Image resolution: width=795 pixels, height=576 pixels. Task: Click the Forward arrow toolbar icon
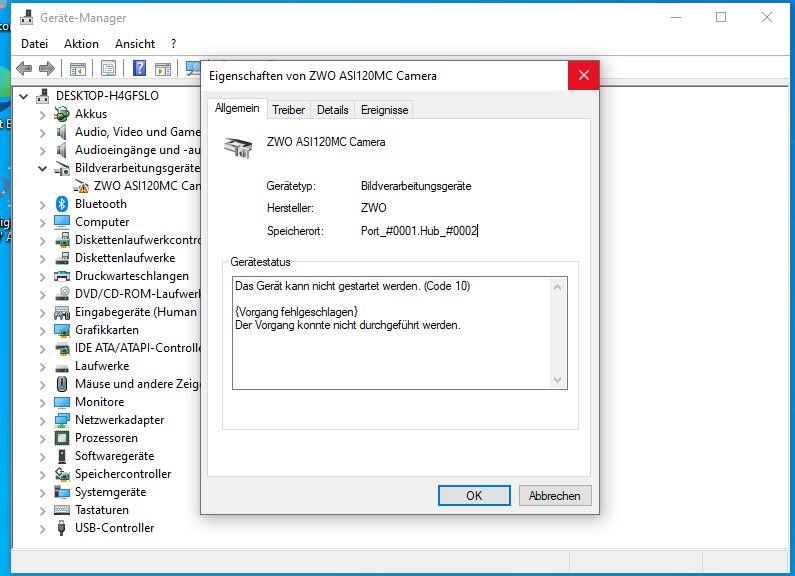point(47,68)
